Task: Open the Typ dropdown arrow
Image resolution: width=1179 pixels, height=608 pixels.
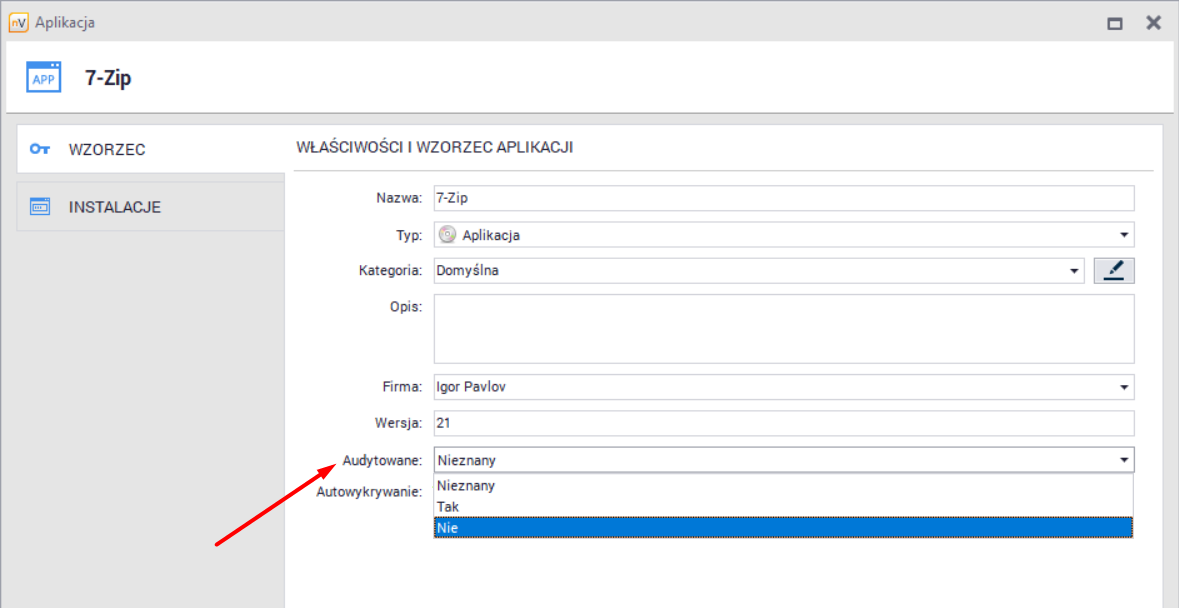Action: click(x=1125, y=236)
